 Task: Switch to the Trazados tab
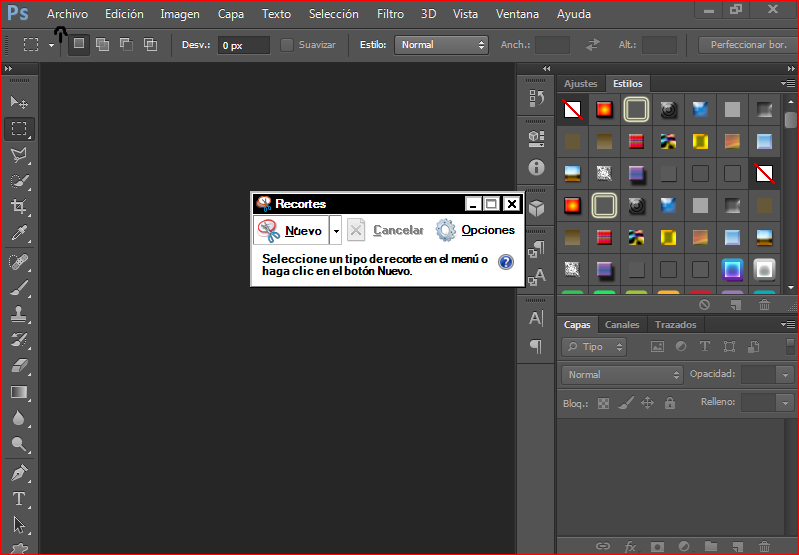point(675,325)
